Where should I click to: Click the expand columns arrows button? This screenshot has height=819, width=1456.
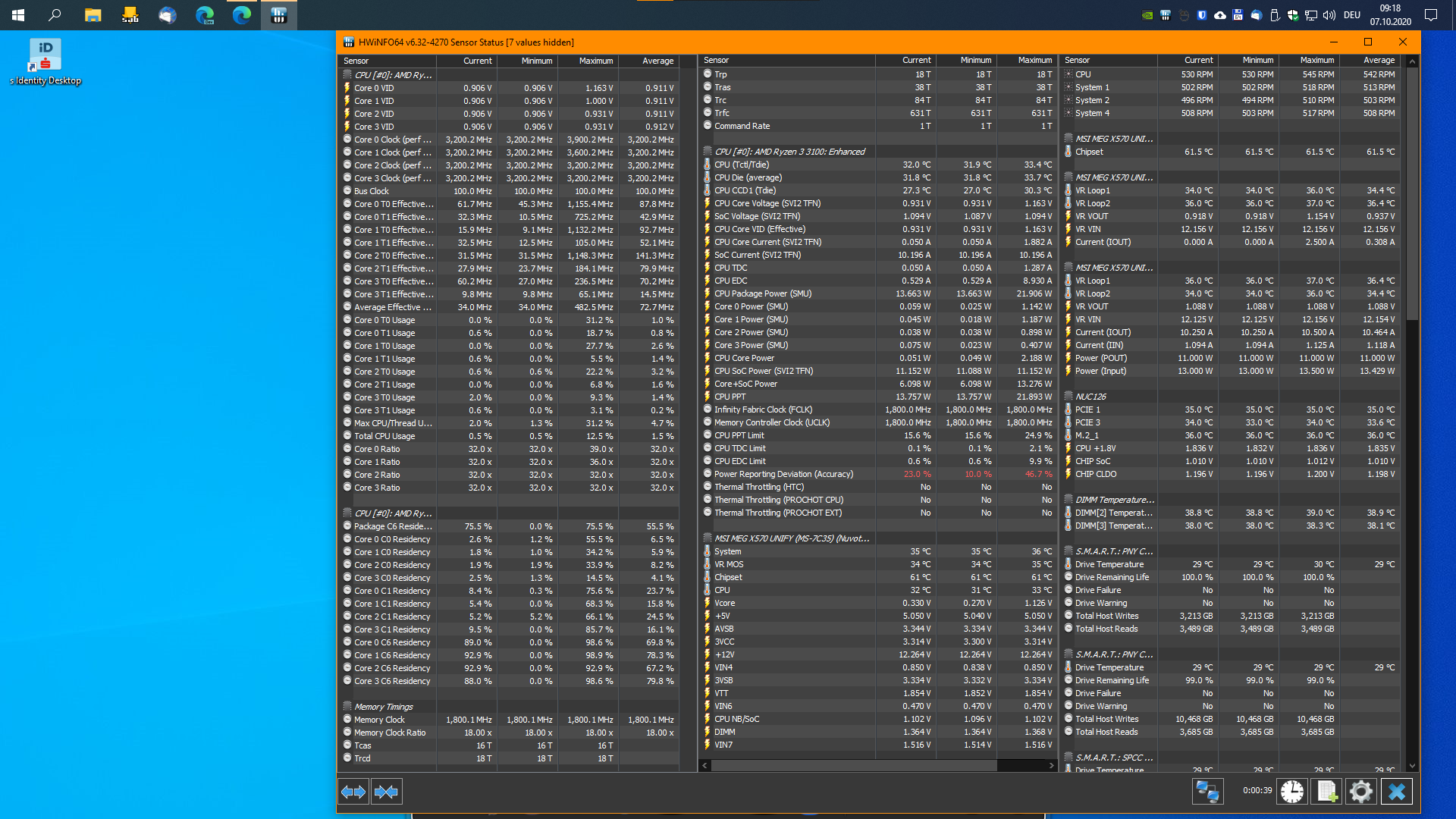[353, 792]
